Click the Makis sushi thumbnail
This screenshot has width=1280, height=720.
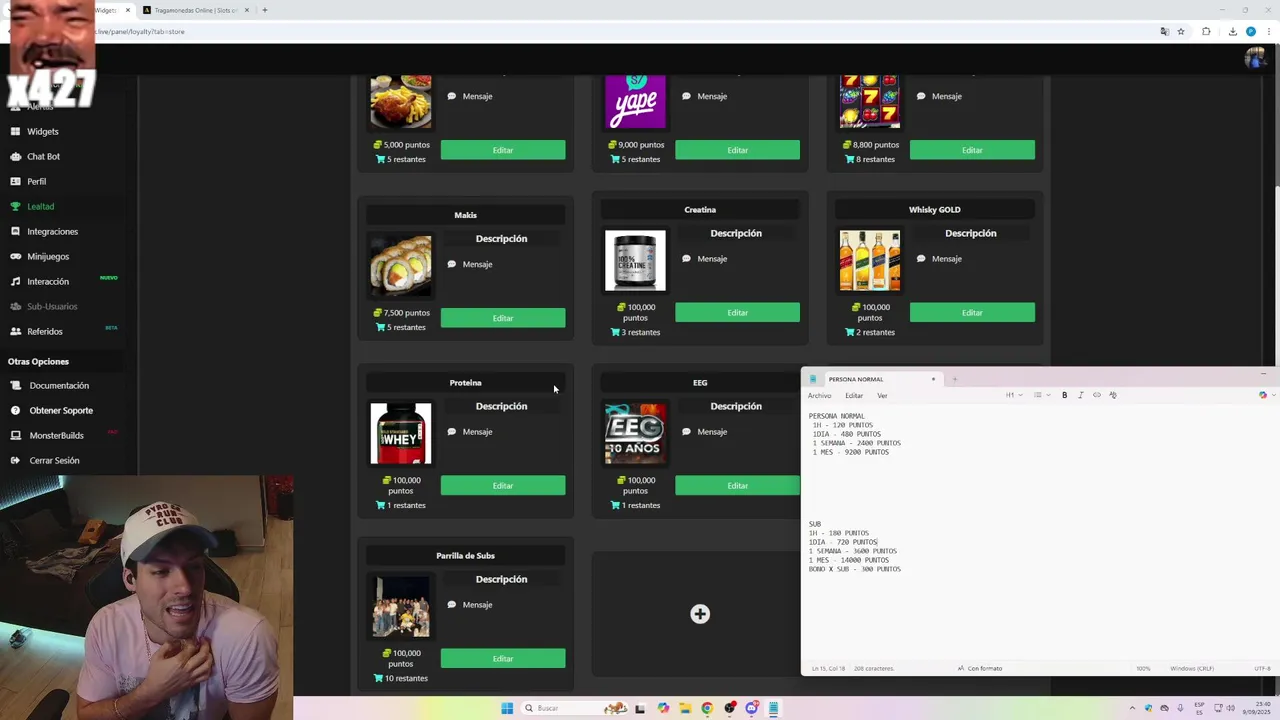point(401,266)
